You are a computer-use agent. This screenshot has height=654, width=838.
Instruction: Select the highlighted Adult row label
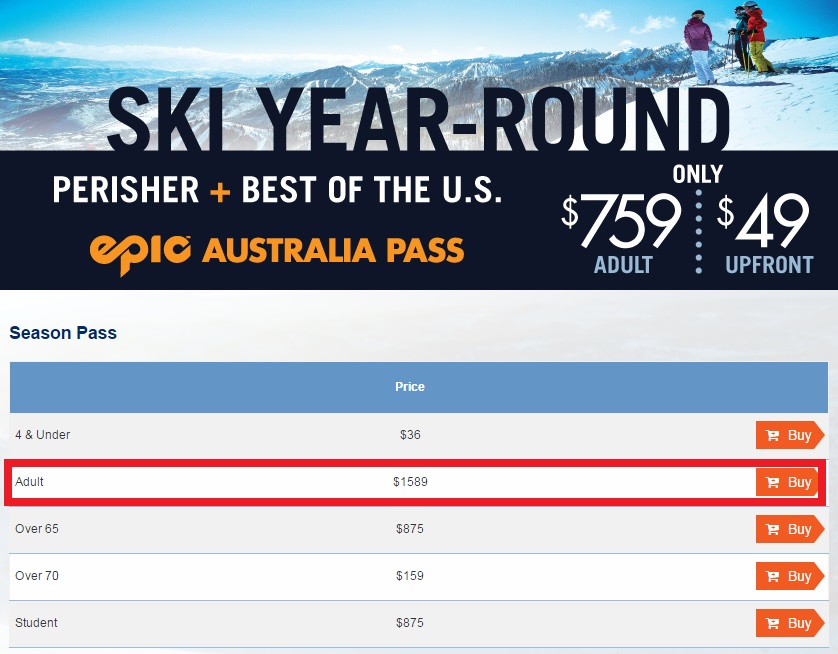pyautogui.click(x=29, y=482)
